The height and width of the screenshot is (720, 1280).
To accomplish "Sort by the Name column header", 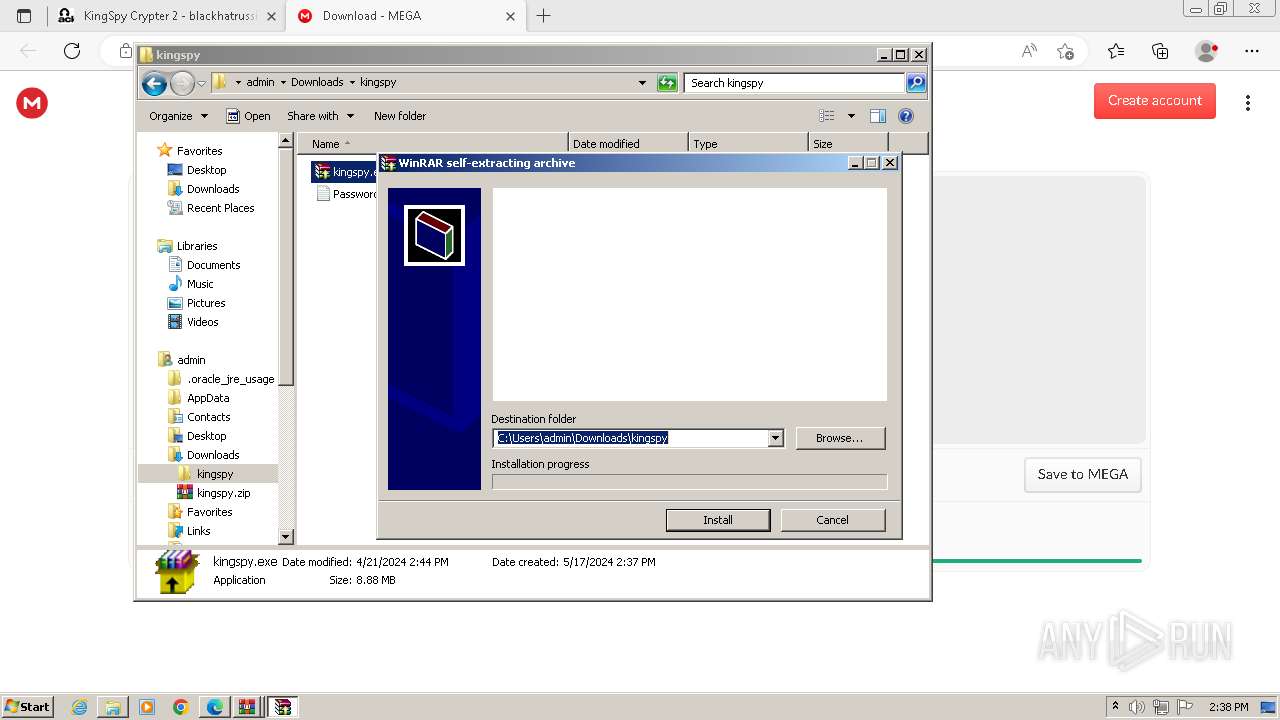I will pos(433,144).
